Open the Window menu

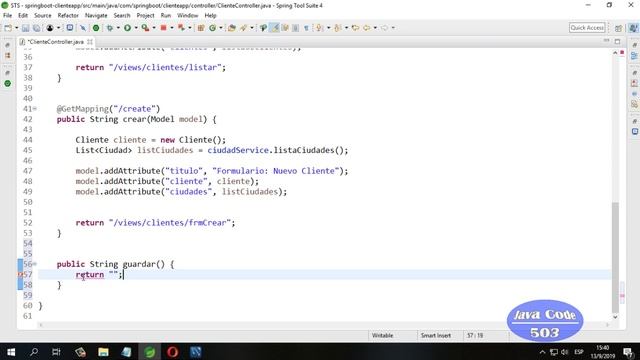(x=187, y=16)
